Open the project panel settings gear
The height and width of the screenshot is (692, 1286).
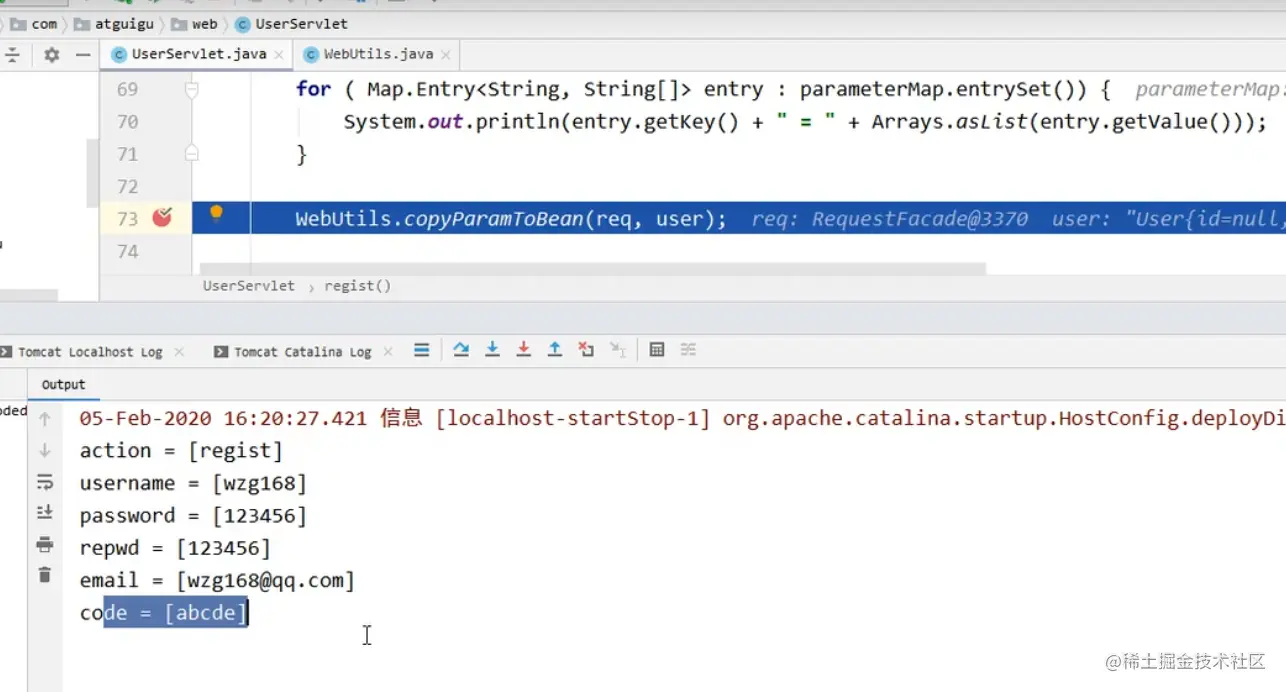52,55
